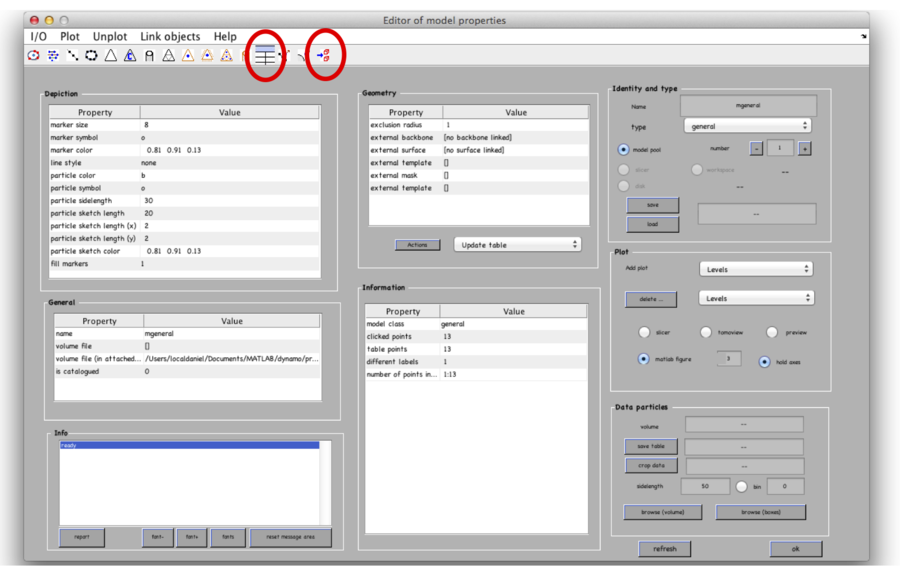Select the model pool radio button
Viewport: 900px width, 575px height.
[x=624, y=150]
